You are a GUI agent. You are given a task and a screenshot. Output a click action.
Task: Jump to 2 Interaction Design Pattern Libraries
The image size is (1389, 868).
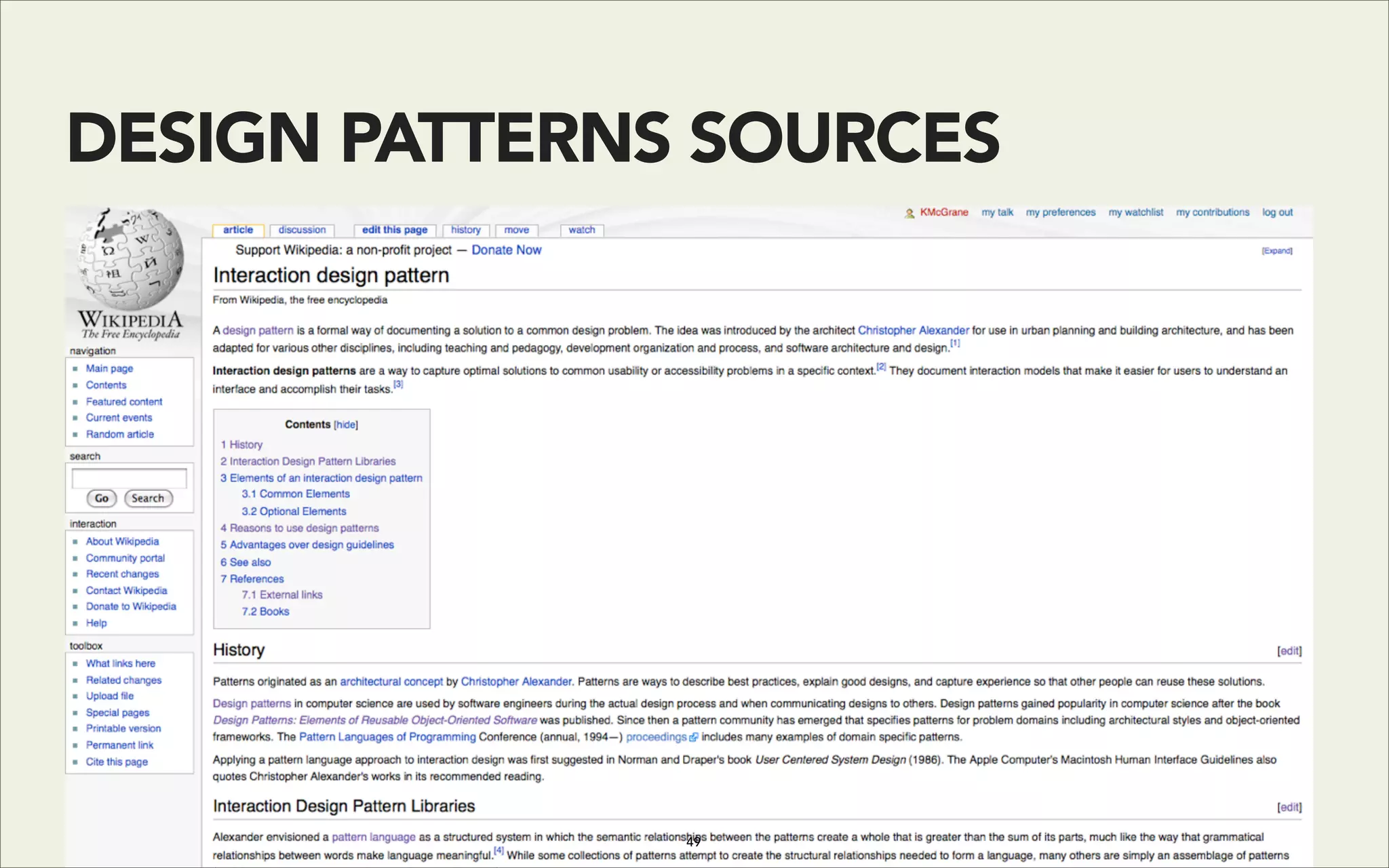[x=308, y=461]
